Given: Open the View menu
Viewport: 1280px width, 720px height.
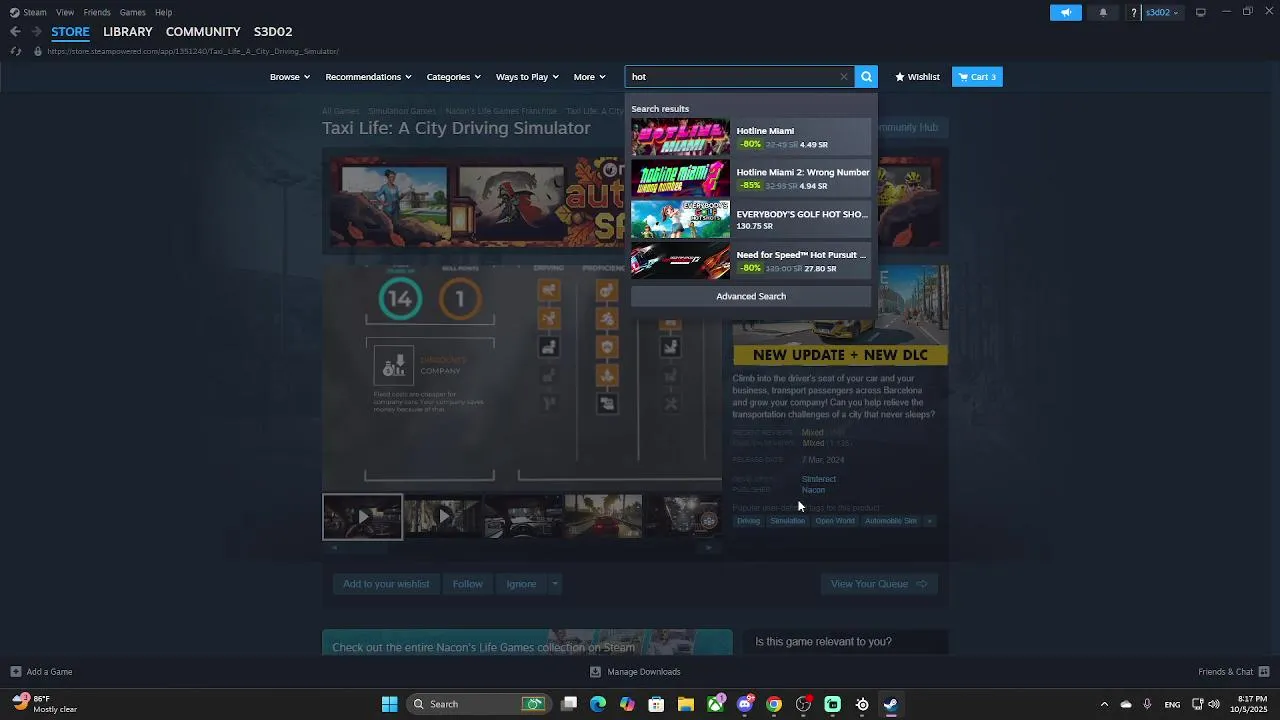Looking at the screenshot, I should [x=65, y=12].
